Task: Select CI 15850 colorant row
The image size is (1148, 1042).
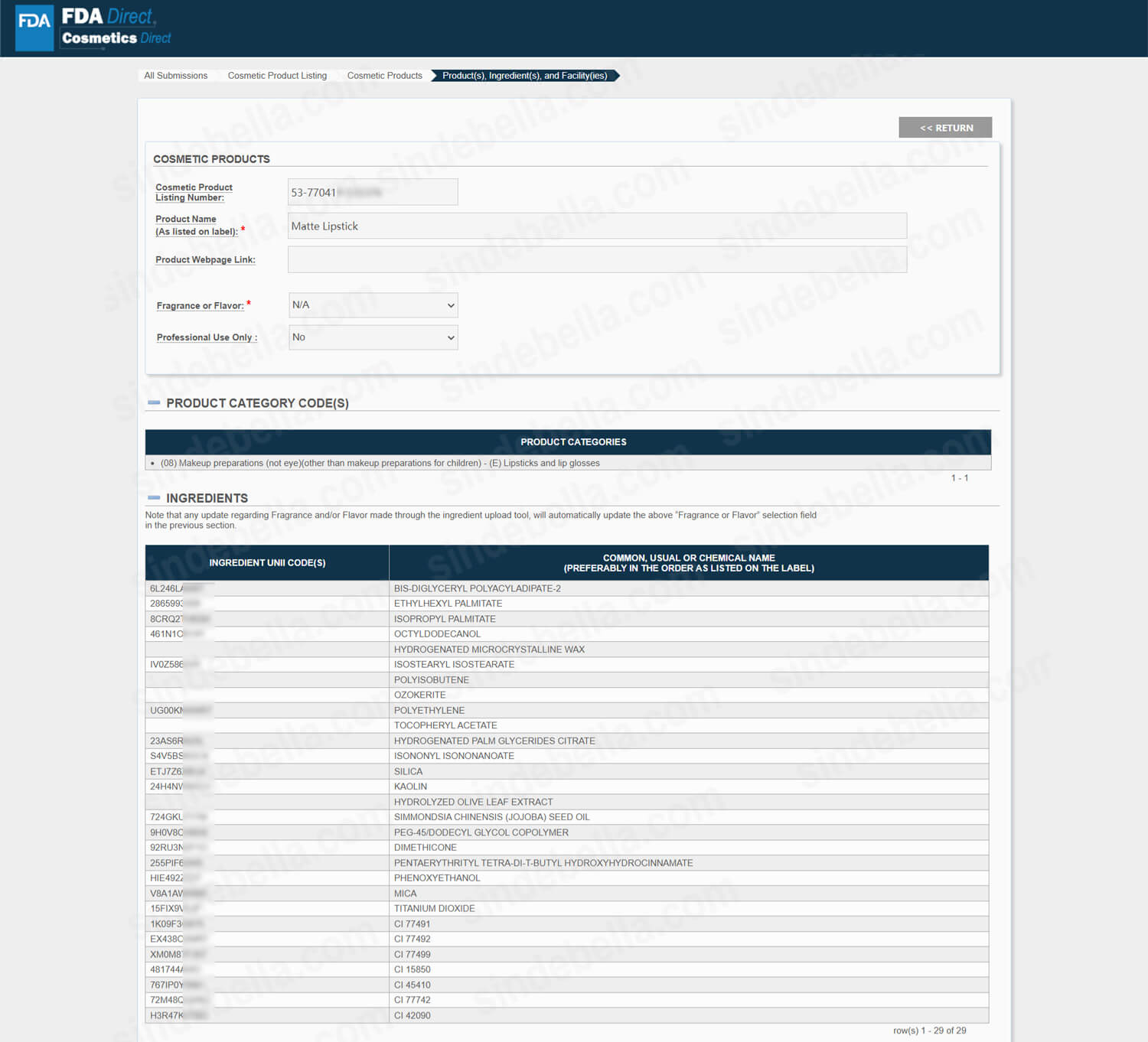Action: coord(567,969)
